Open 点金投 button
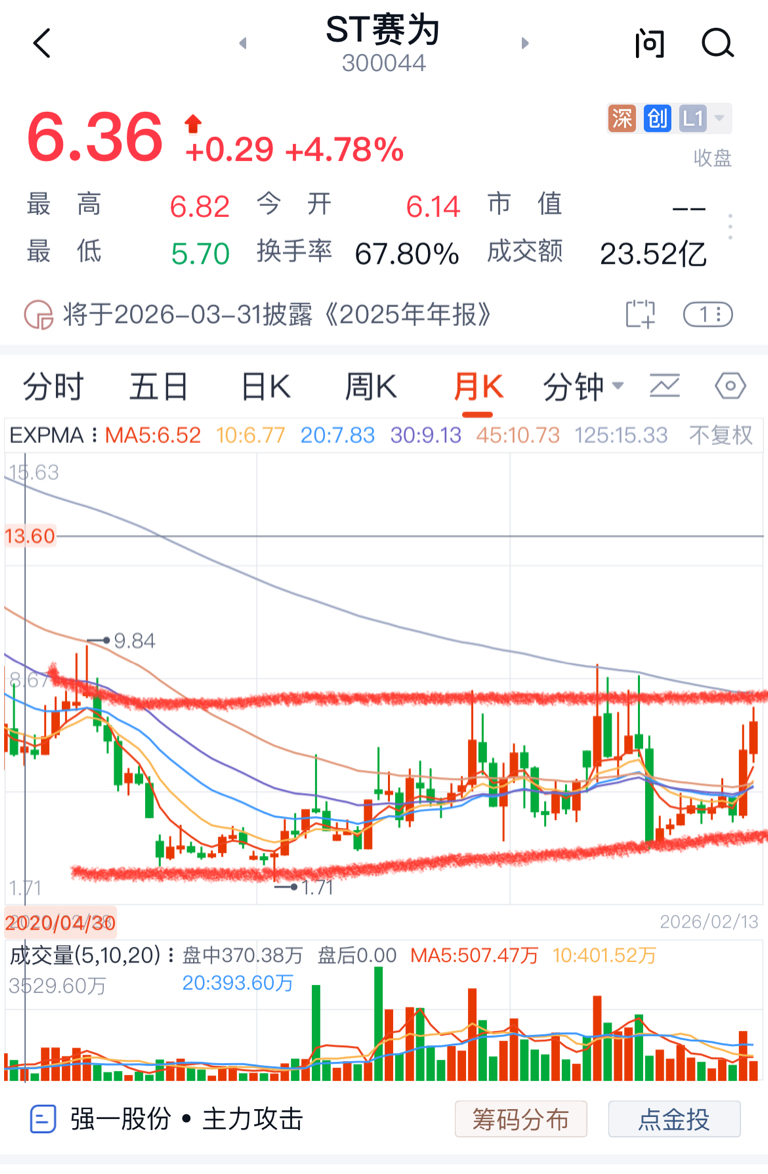The image size is (768, 1174). point(674,1120)
